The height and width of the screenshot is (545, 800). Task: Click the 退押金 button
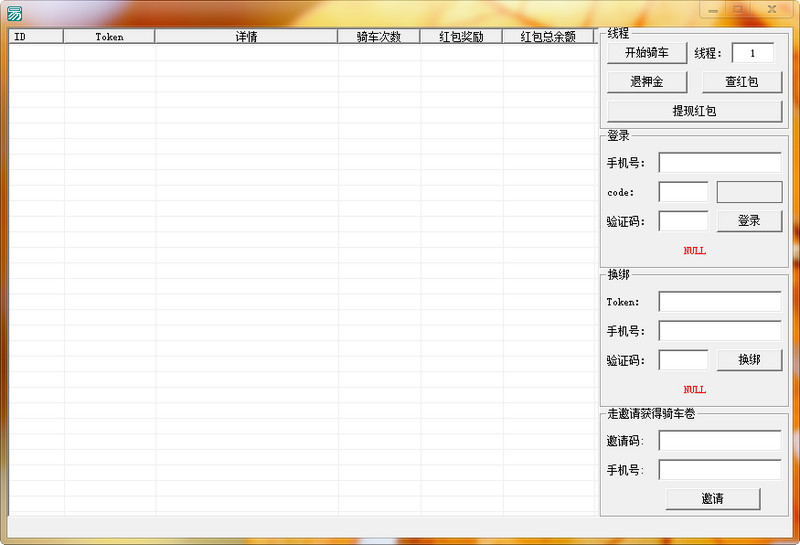[646, 82]
